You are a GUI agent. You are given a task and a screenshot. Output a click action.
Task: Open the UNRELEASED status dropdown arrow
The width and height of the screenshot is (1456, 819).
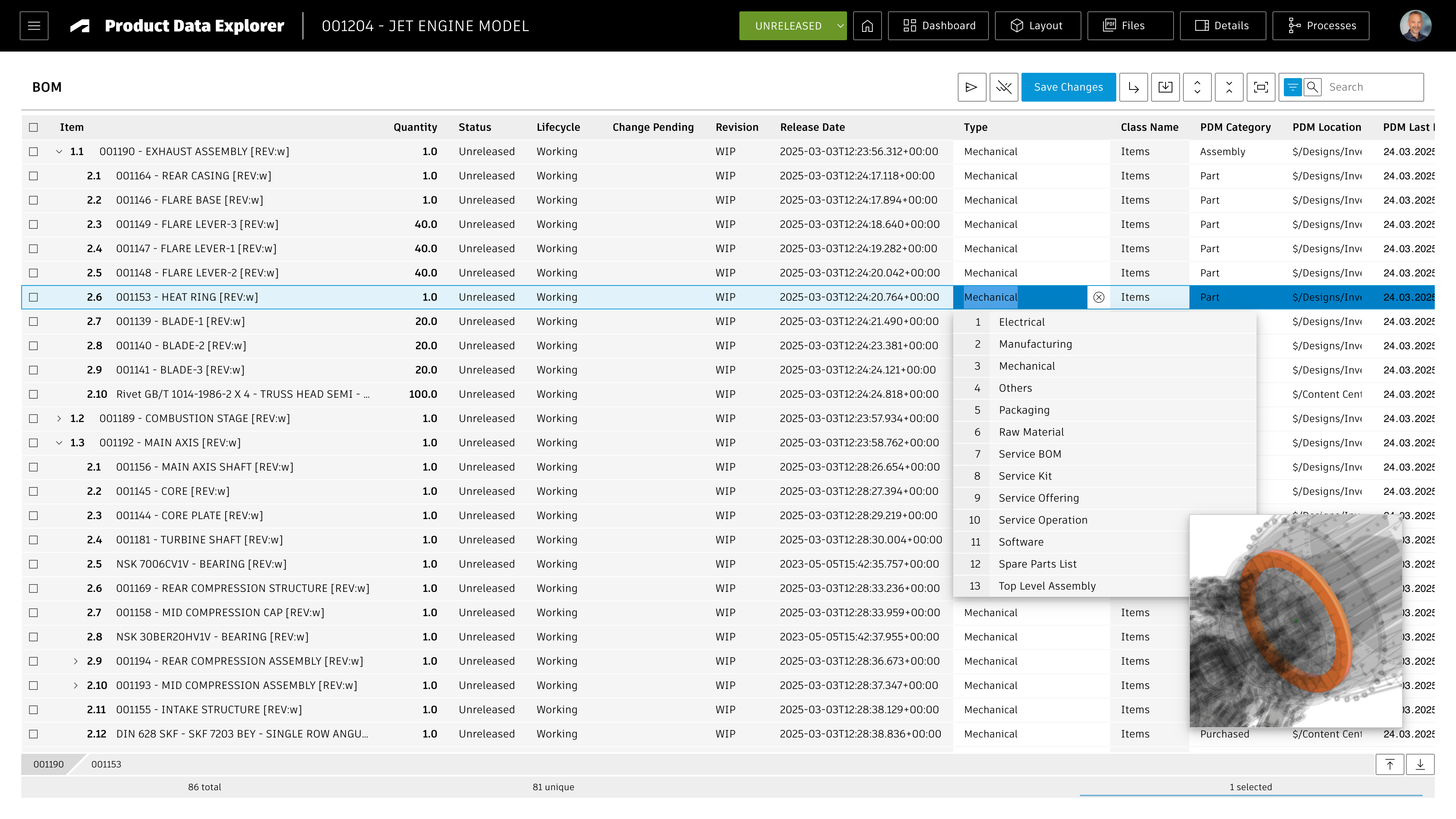[x=840, y=26]
